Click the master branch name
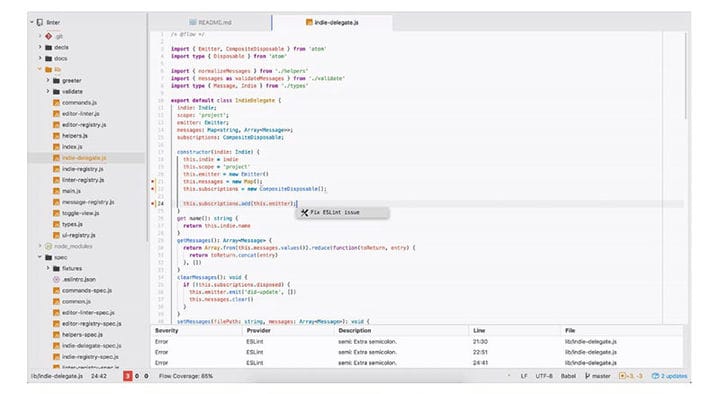Viewport: 720px width, 394px height. pyautogui.click(x=601, y=376)
